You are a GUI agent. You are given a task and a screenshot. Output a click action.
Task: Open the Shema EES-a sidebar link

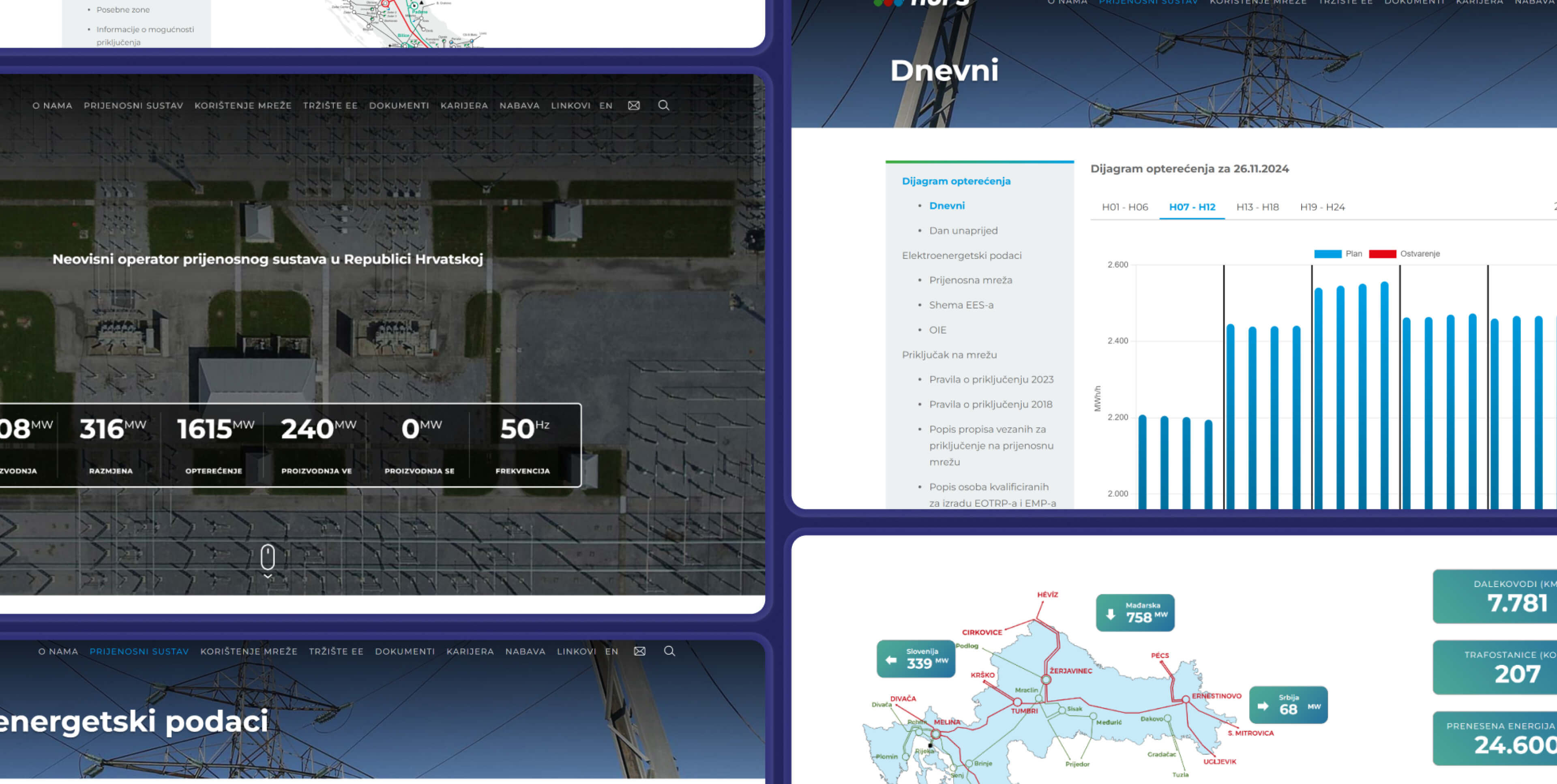(961, 305)
